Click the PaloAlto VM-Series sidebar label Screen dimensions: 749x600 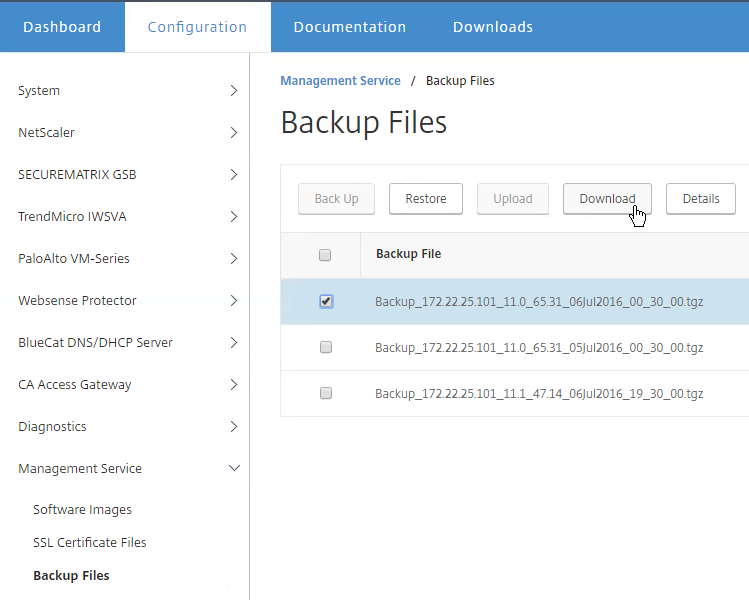74,258
